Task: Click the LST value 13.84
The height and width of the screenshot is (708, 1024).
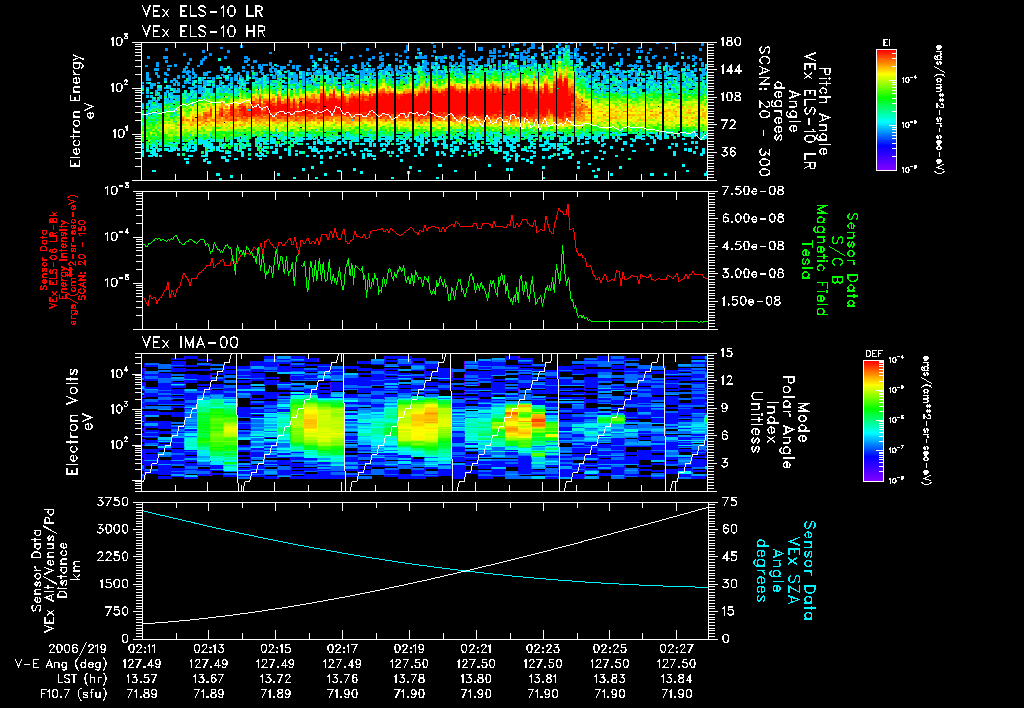Action: pyautogui.click(x=677, y=679)
